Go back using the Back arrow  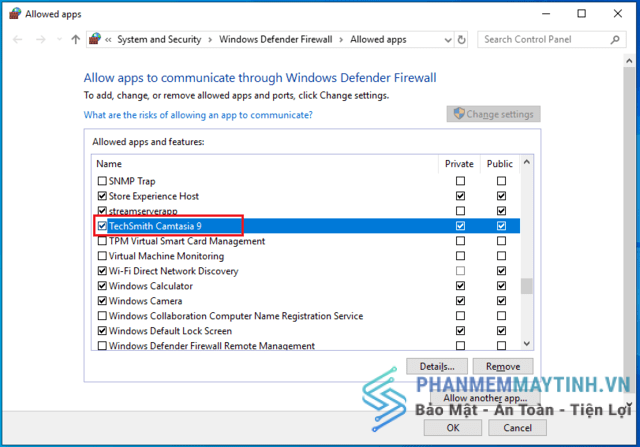tap(18, 40)
